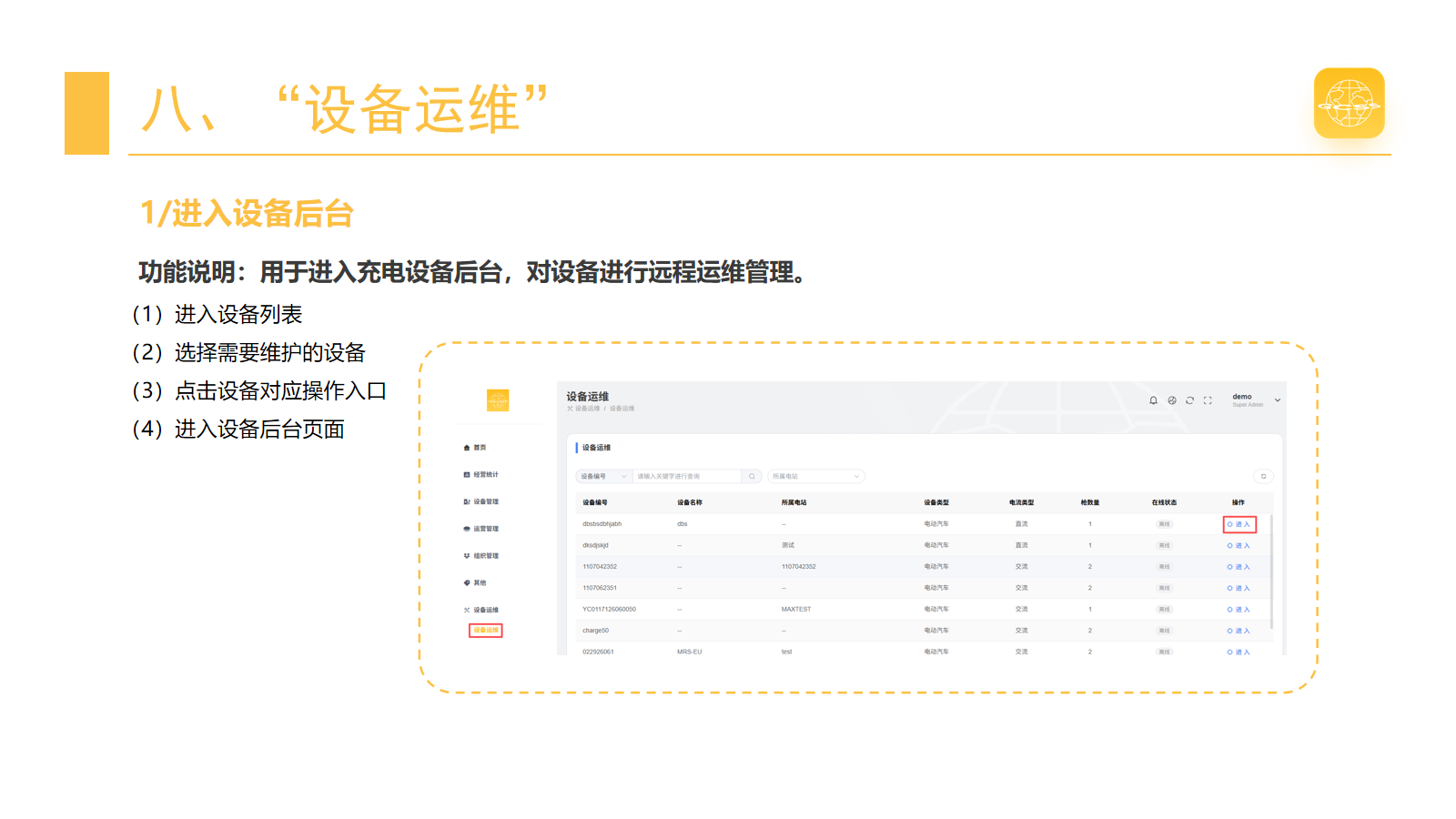Expand the 运营管理 menu
Viewport: 1456px width, 819px height.
486,529
